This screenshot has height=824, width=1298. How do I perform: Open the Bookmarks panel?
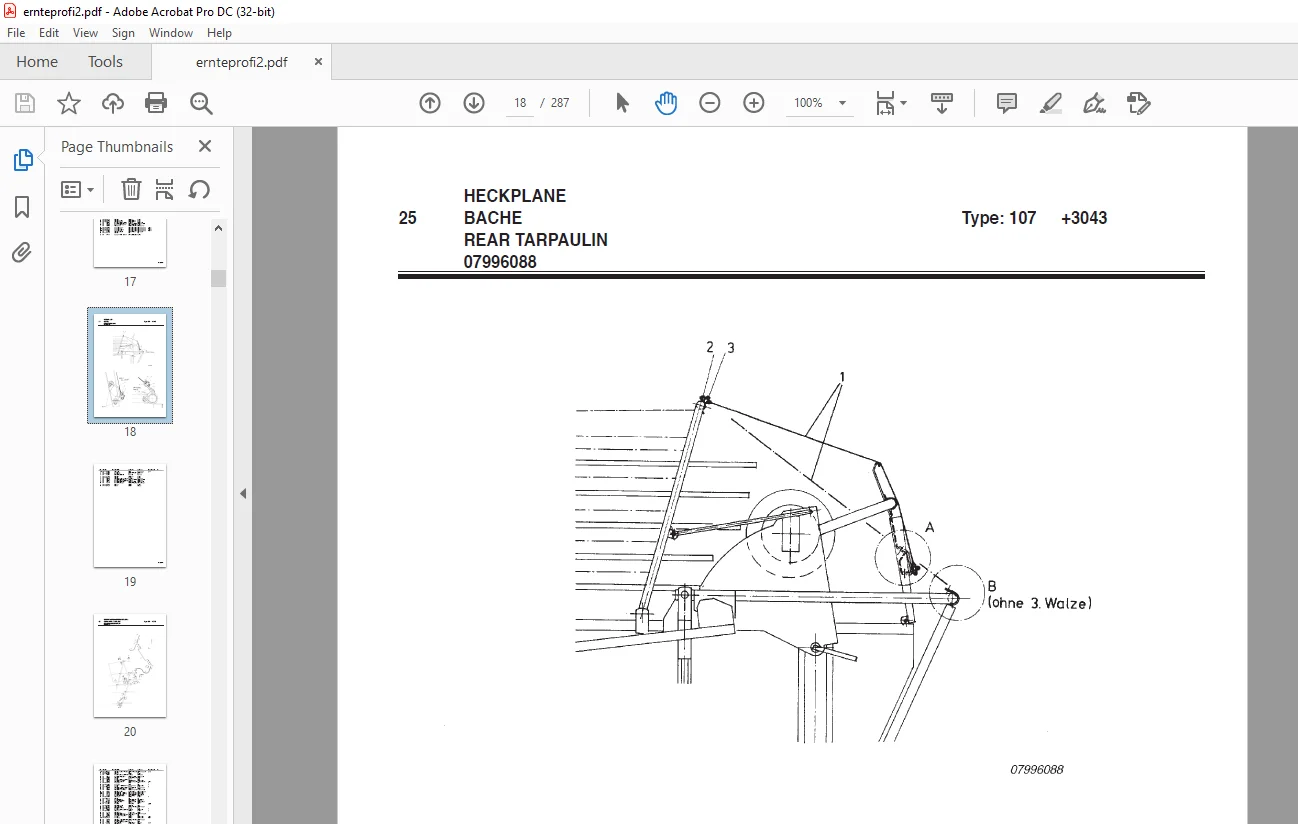[x=22, y=207]
